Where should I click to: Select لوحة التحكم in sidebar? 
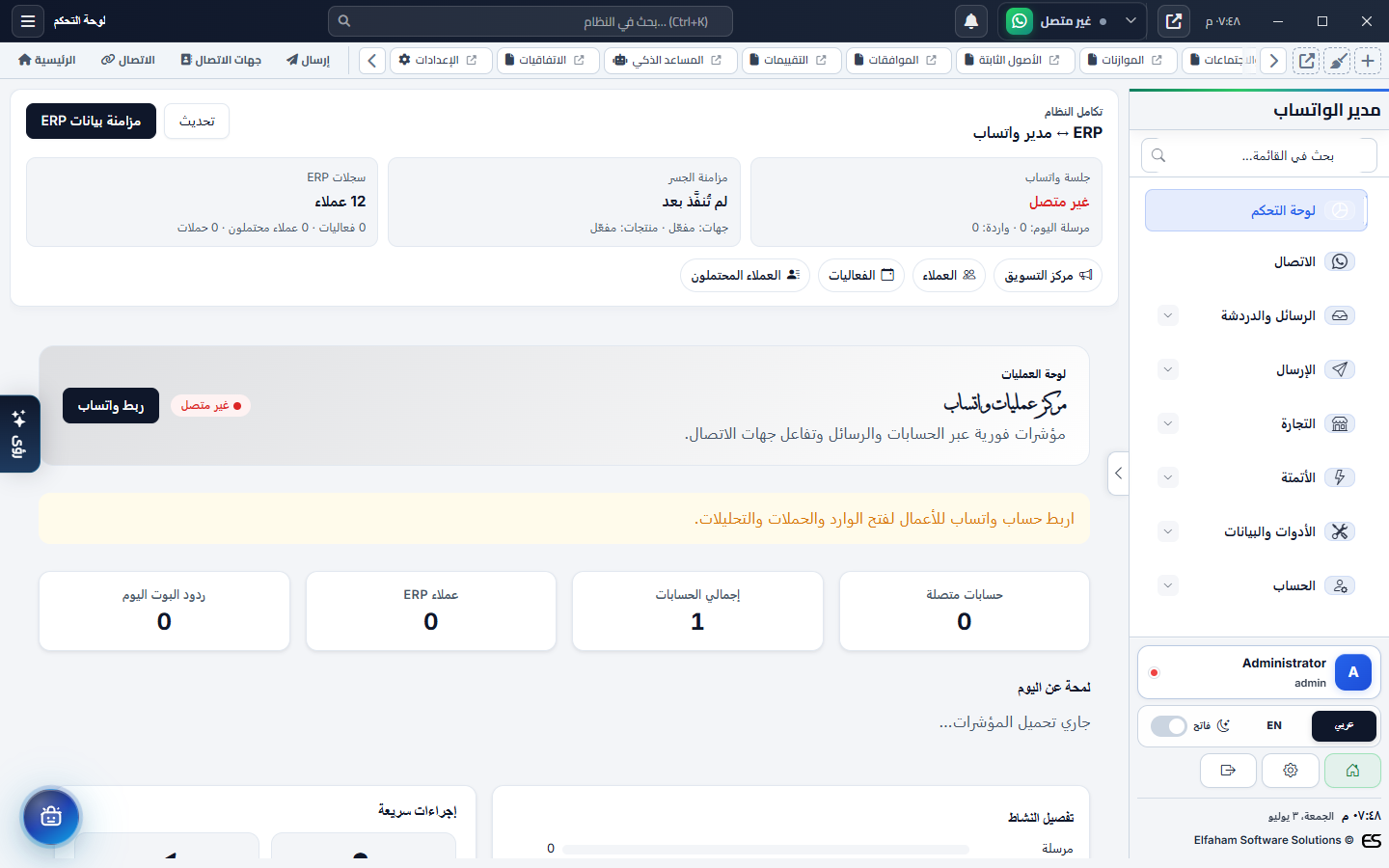(1256, 210)
